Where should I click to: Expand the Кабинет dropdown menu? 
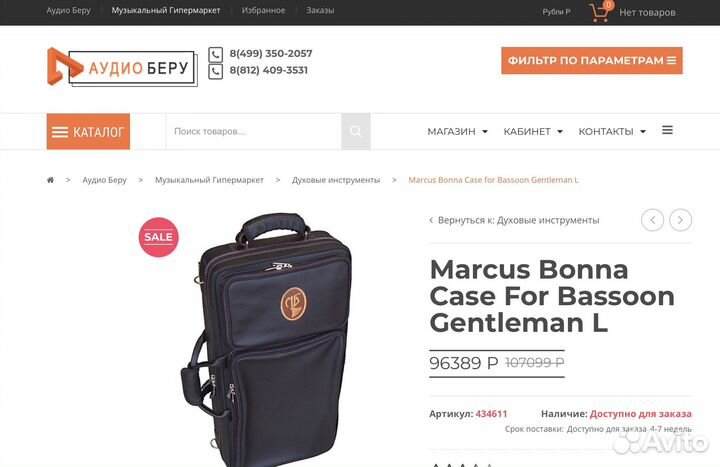pyautogui.click(x=533, y=132)
